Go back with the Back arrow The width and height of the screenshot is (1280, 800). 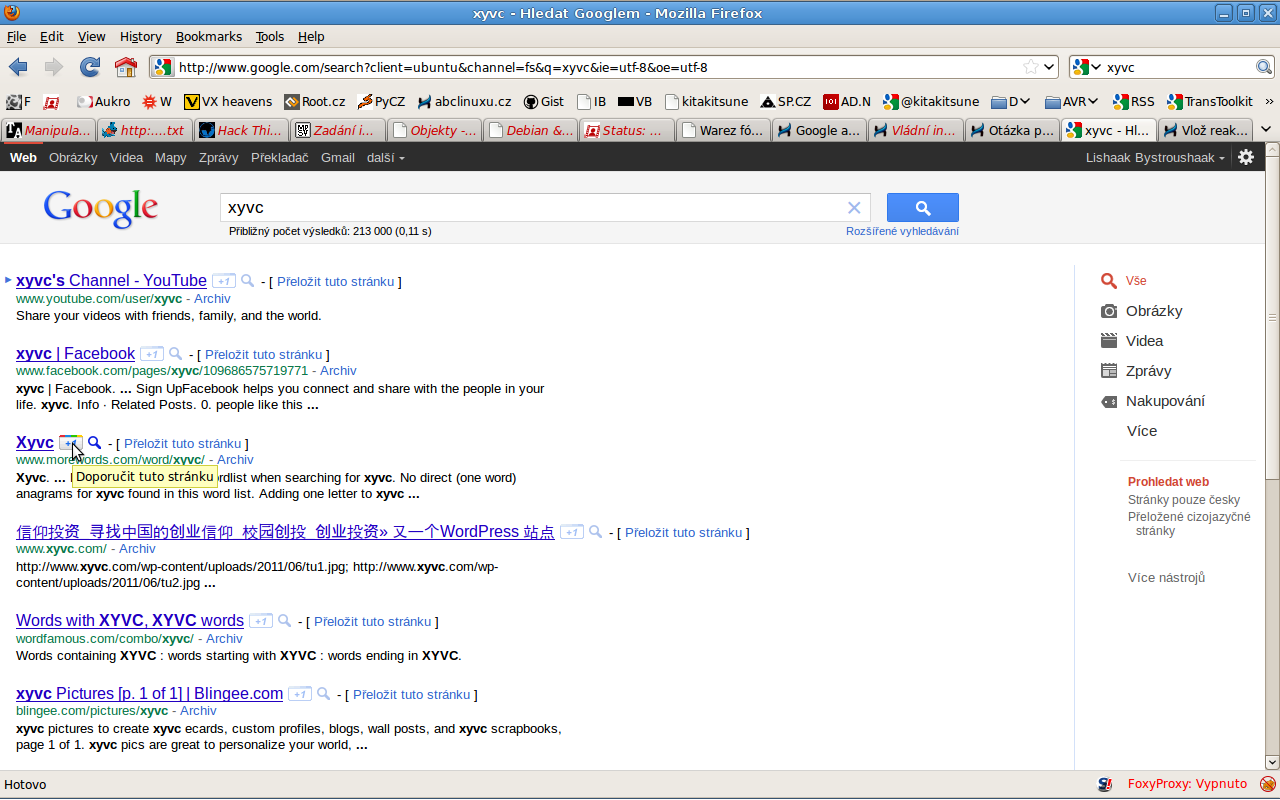click(x=18, y=67)
